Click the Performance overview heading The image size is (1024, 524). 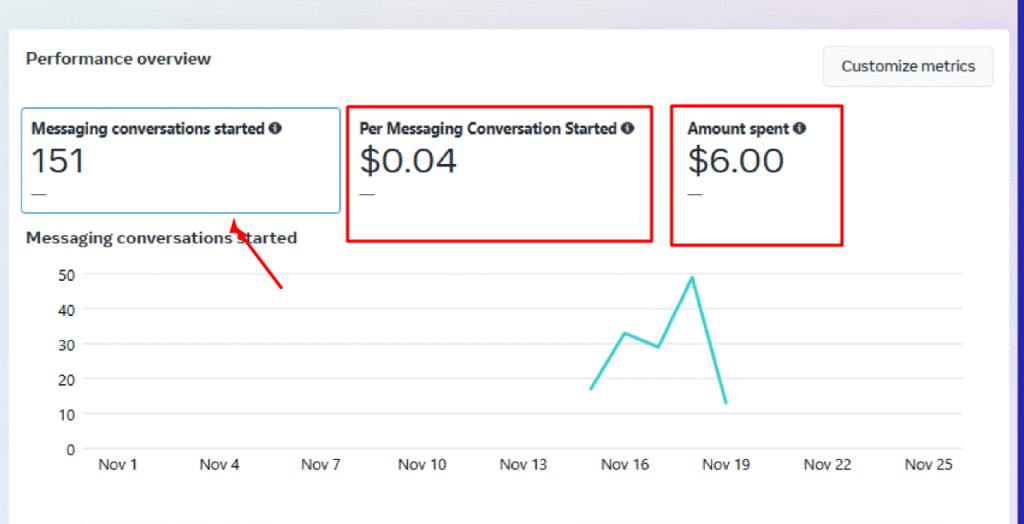point(118,59)
